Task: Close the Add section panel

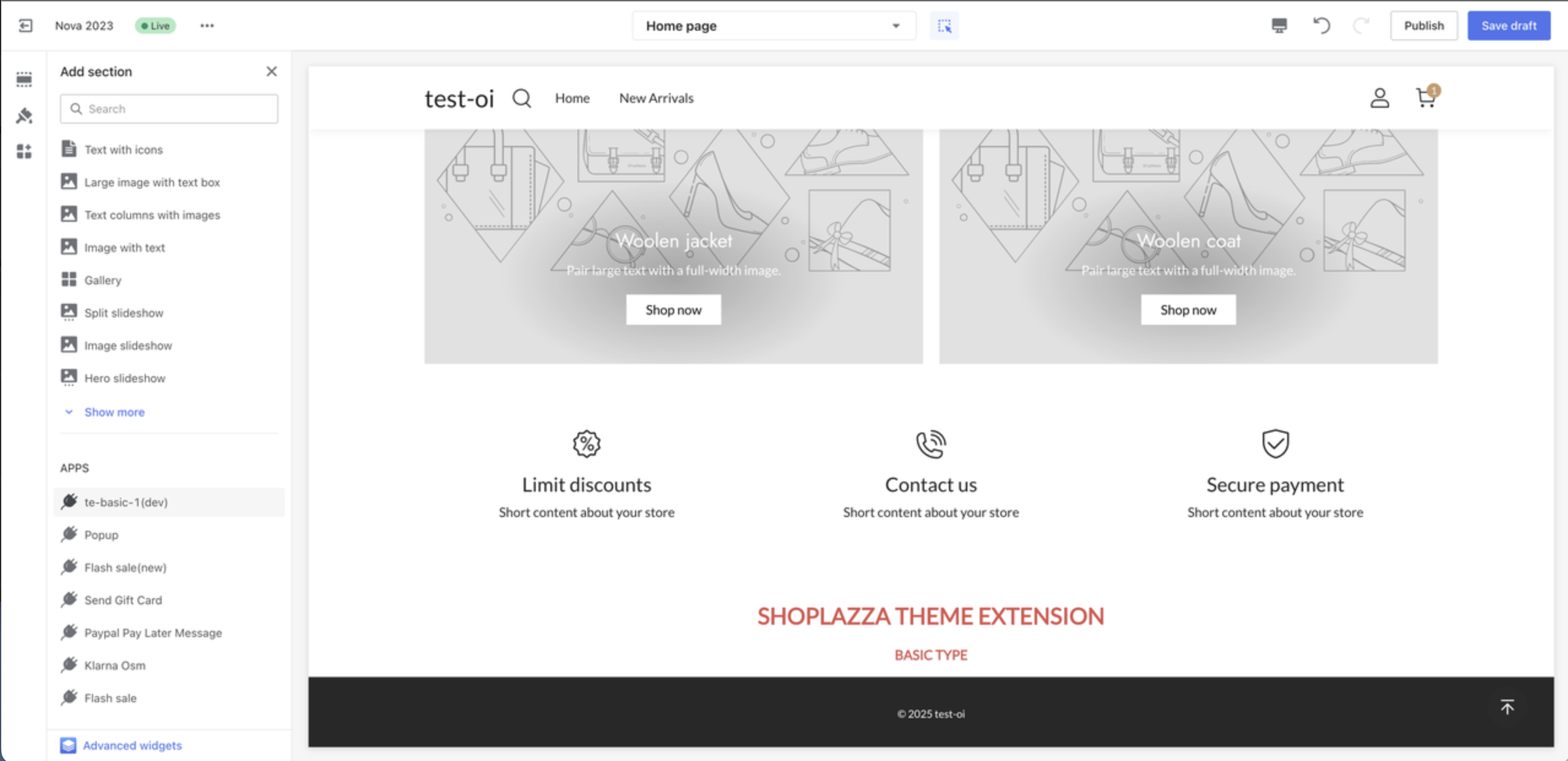Action: coord(272,72)
